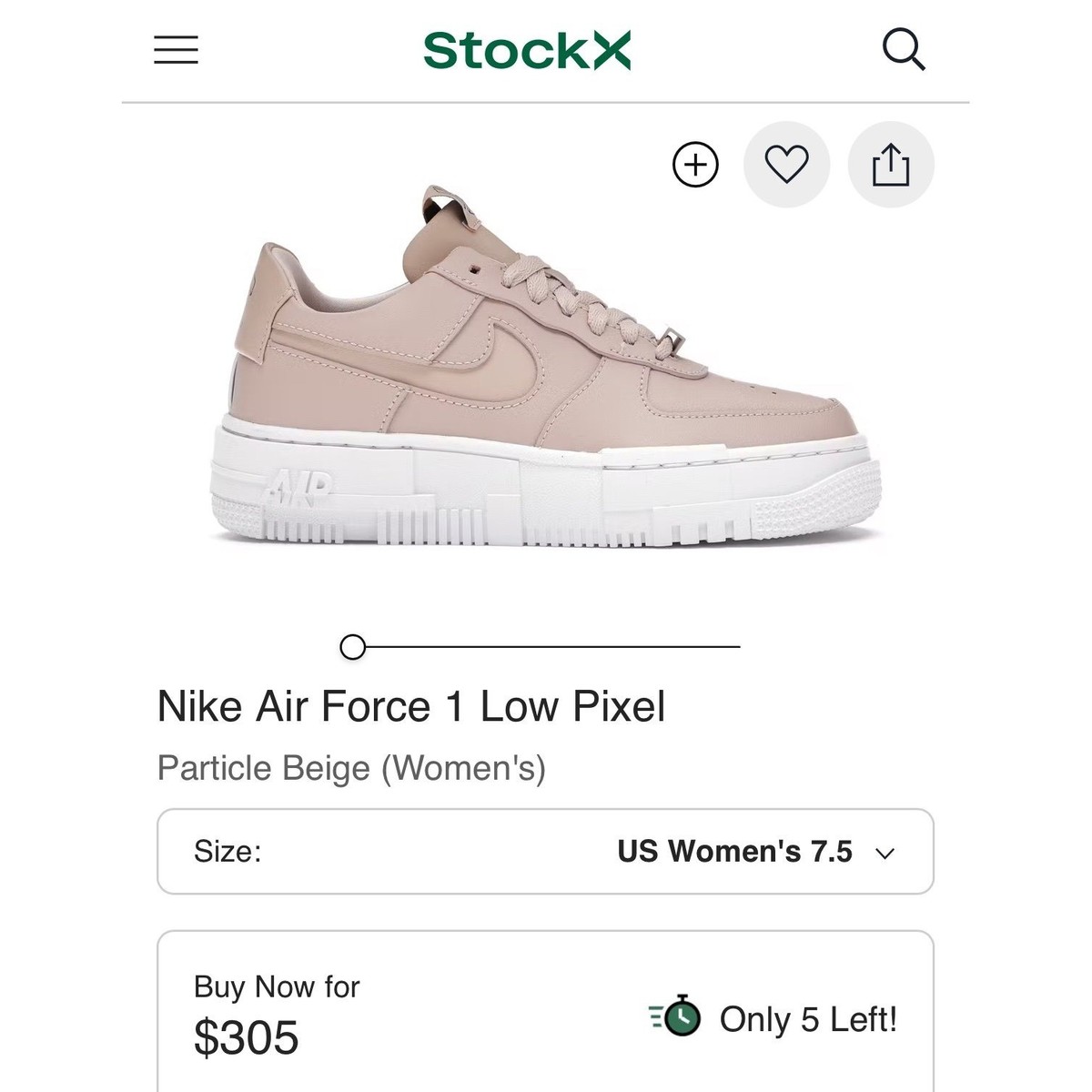The image size is (1092, 1092).
Task: Add sneaker to portfolio with plus icon
Action: point(695,165)
